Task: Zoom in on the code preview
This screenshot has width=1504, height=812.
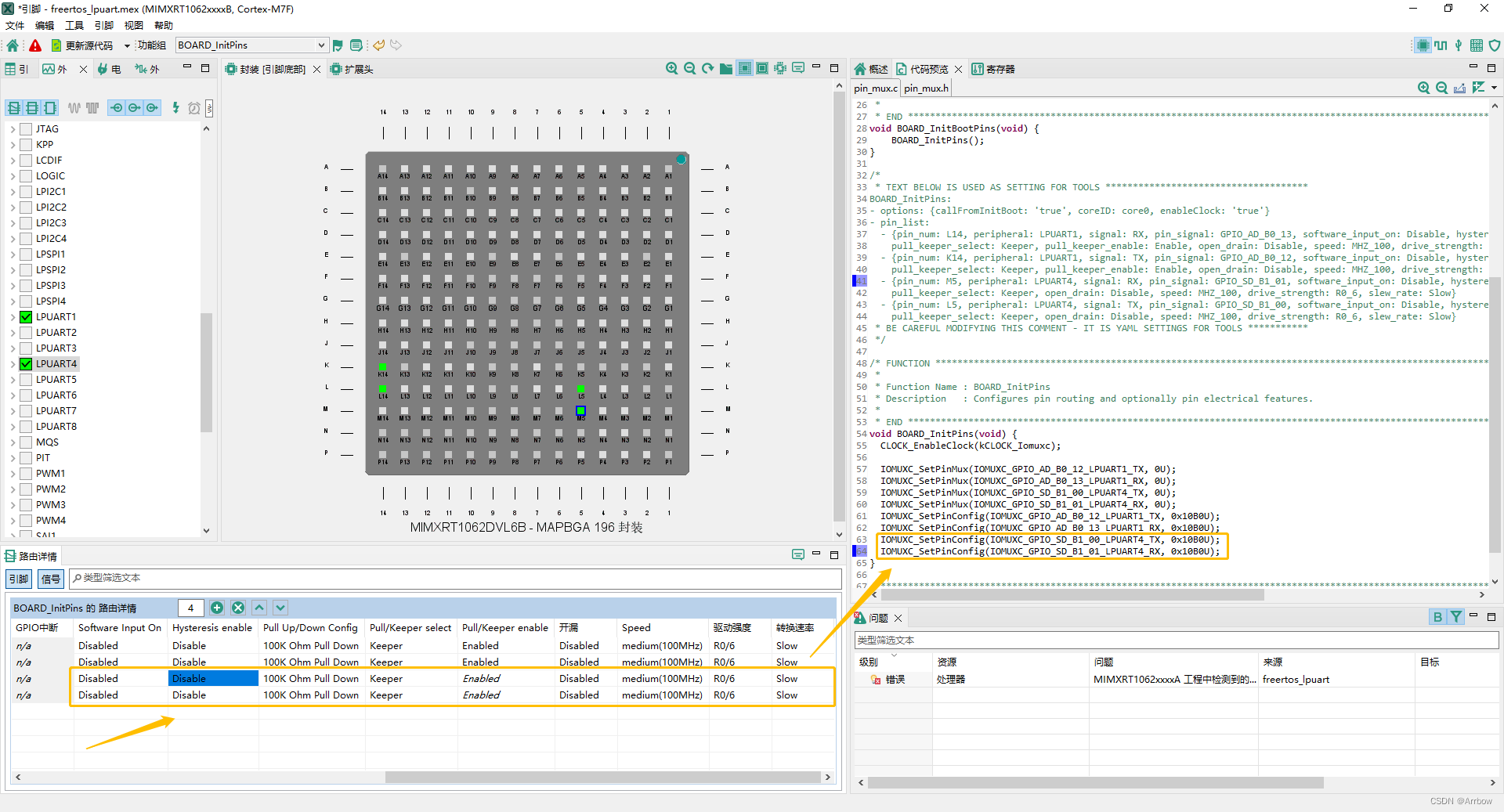Action: pos(1424,88)
